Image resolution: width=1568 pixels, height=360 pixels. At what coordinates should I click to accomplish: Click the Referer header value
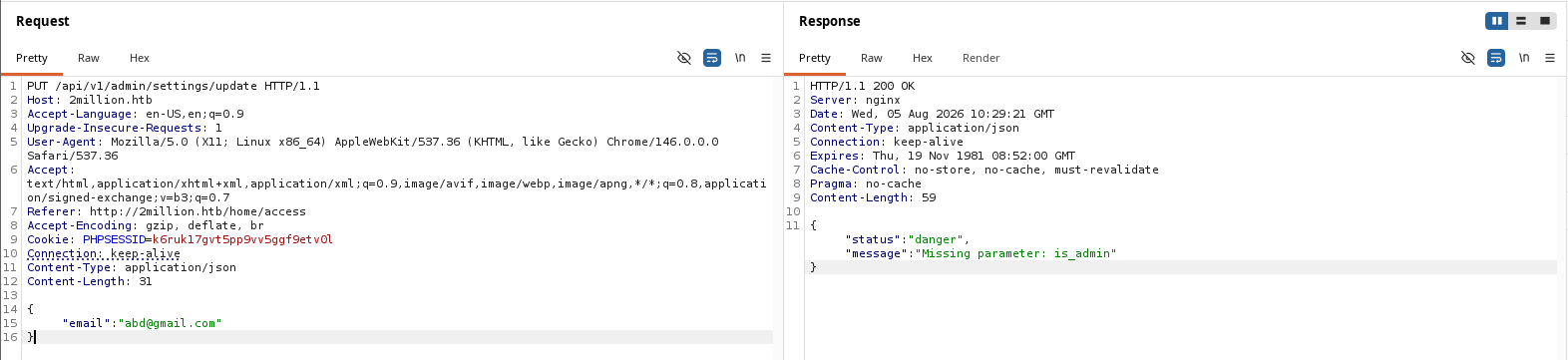pyautogui.click(x=197, y=211)
